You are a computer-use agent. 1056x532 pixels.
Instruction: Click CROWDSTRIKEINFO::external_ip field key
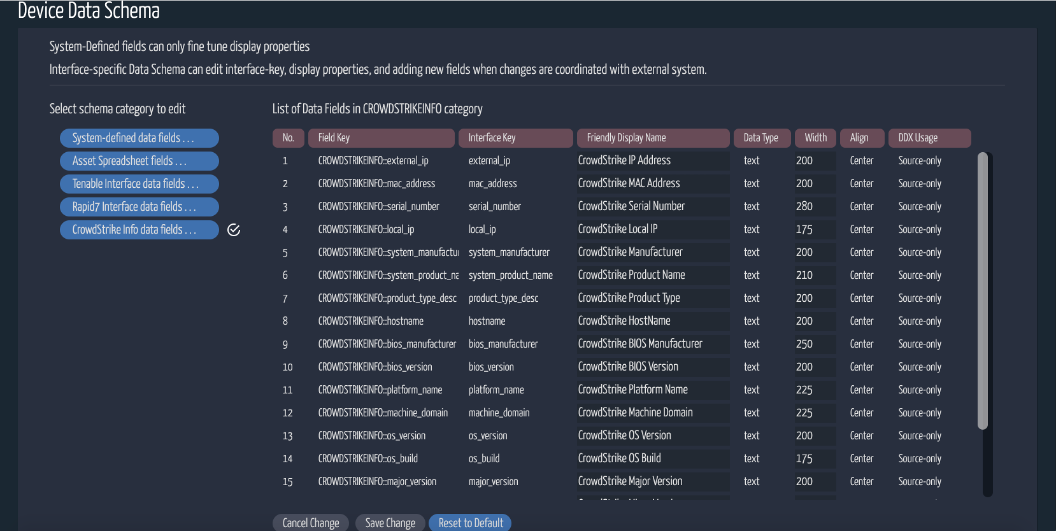373,161
